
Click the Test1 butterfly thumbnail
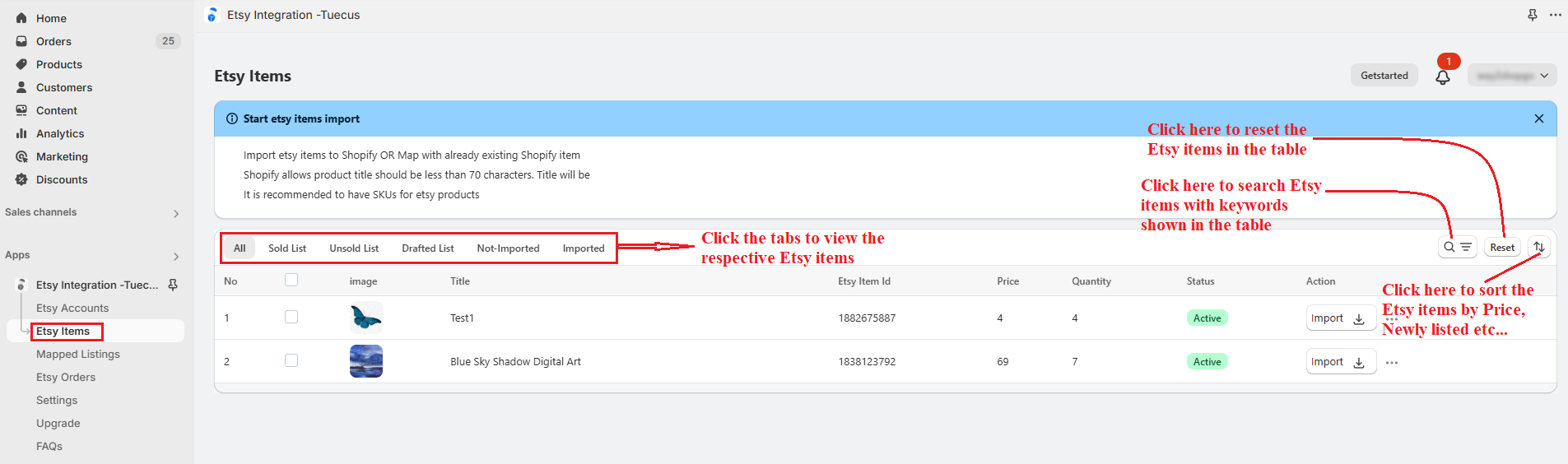[x=366, y=318]
